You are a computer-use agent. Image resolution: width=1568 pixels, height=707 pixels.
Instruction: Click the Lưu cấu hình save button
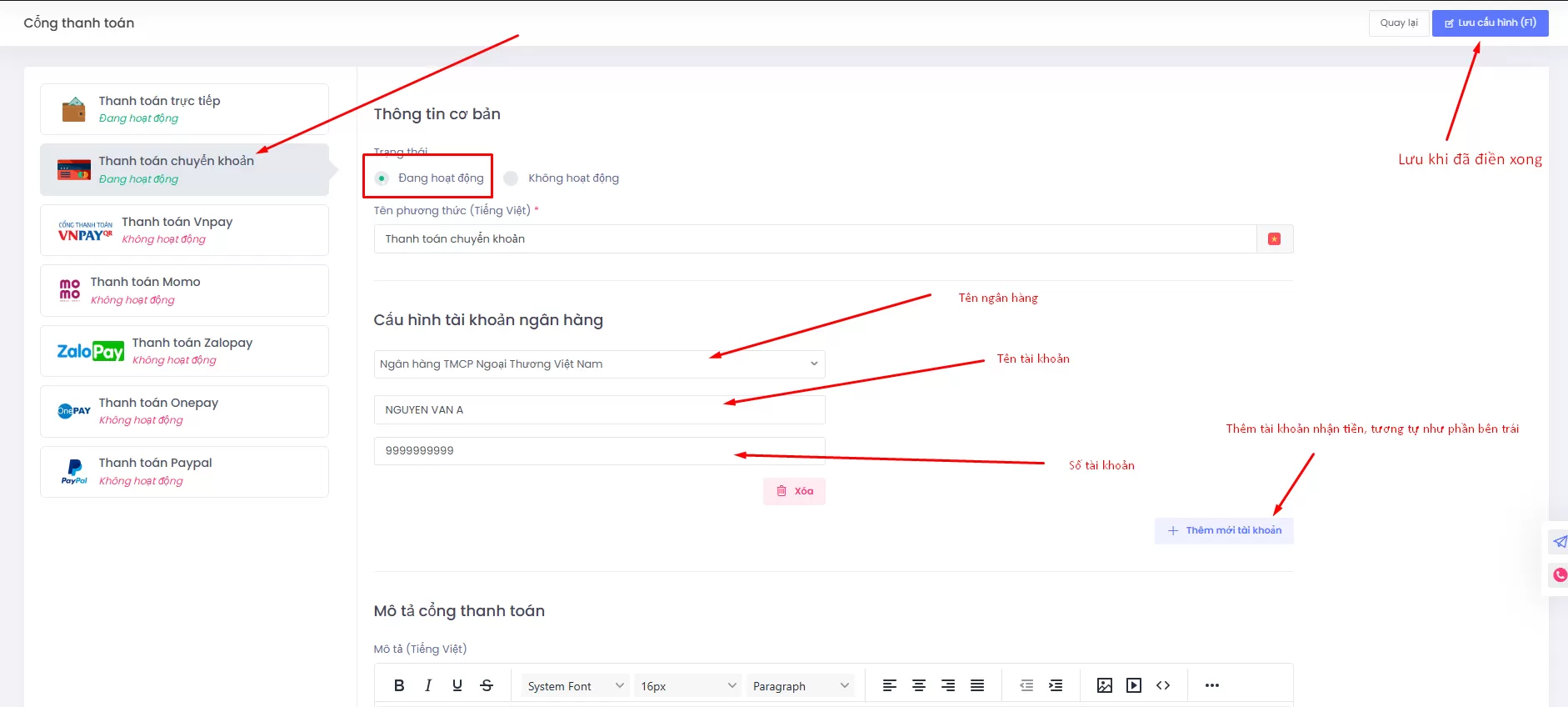[1490, 23]
